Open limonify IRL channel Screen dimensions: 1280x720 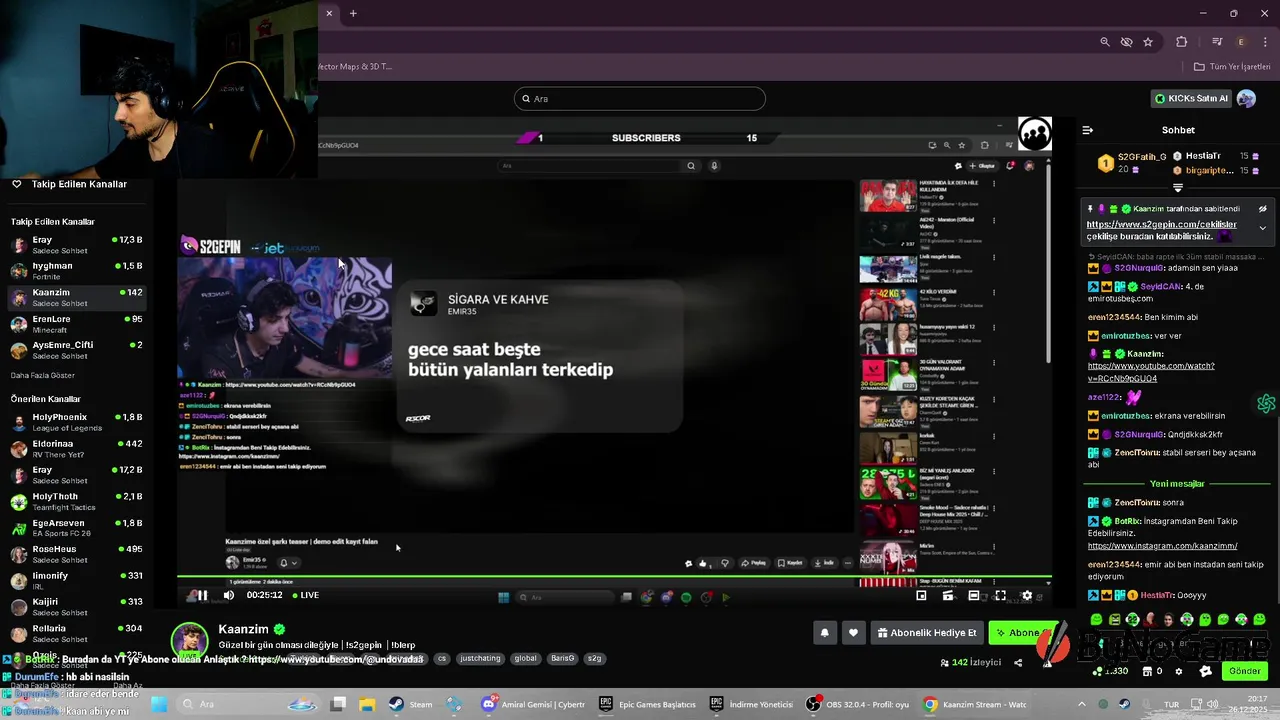[x=78, y=581]
